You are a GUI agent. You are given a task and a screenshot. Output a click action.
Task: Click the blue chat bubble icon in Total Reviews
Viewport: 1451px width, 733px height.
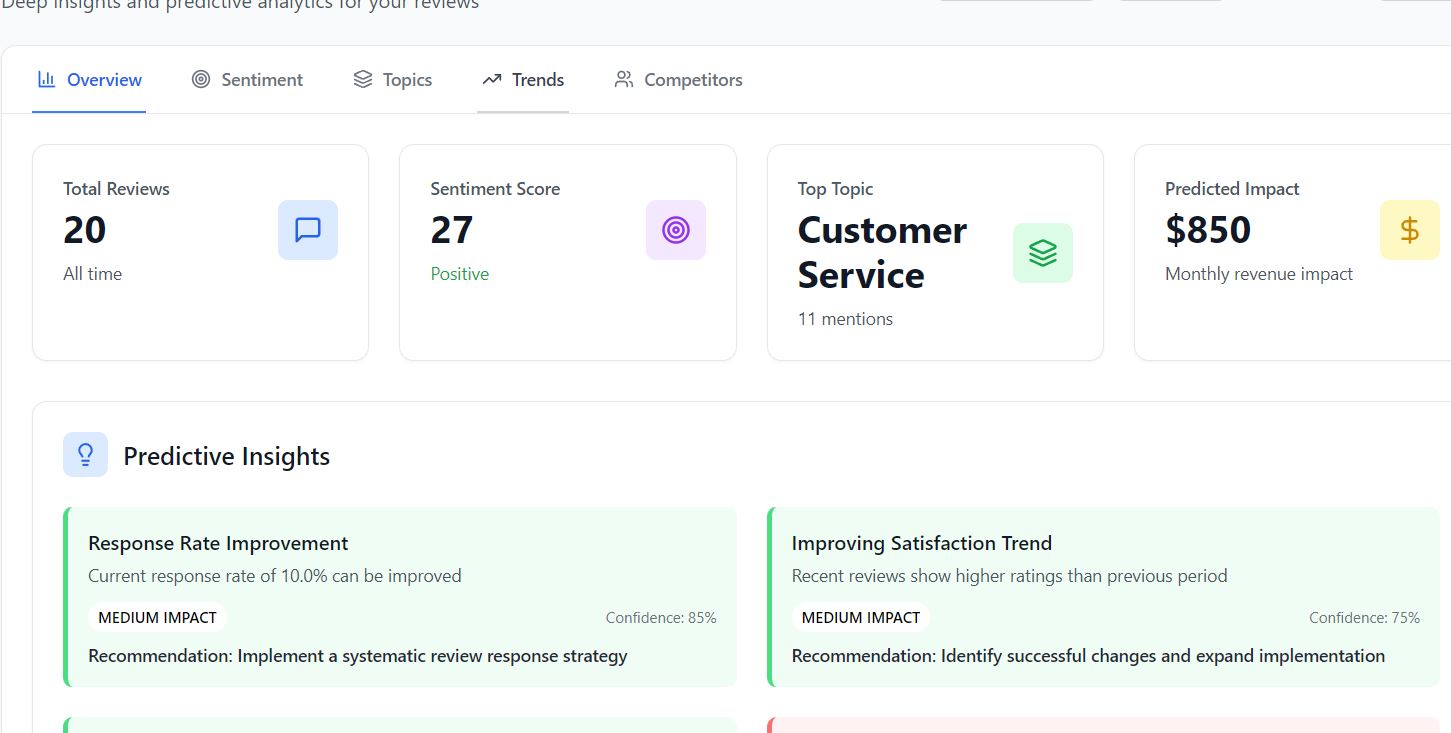coord(308,230)
